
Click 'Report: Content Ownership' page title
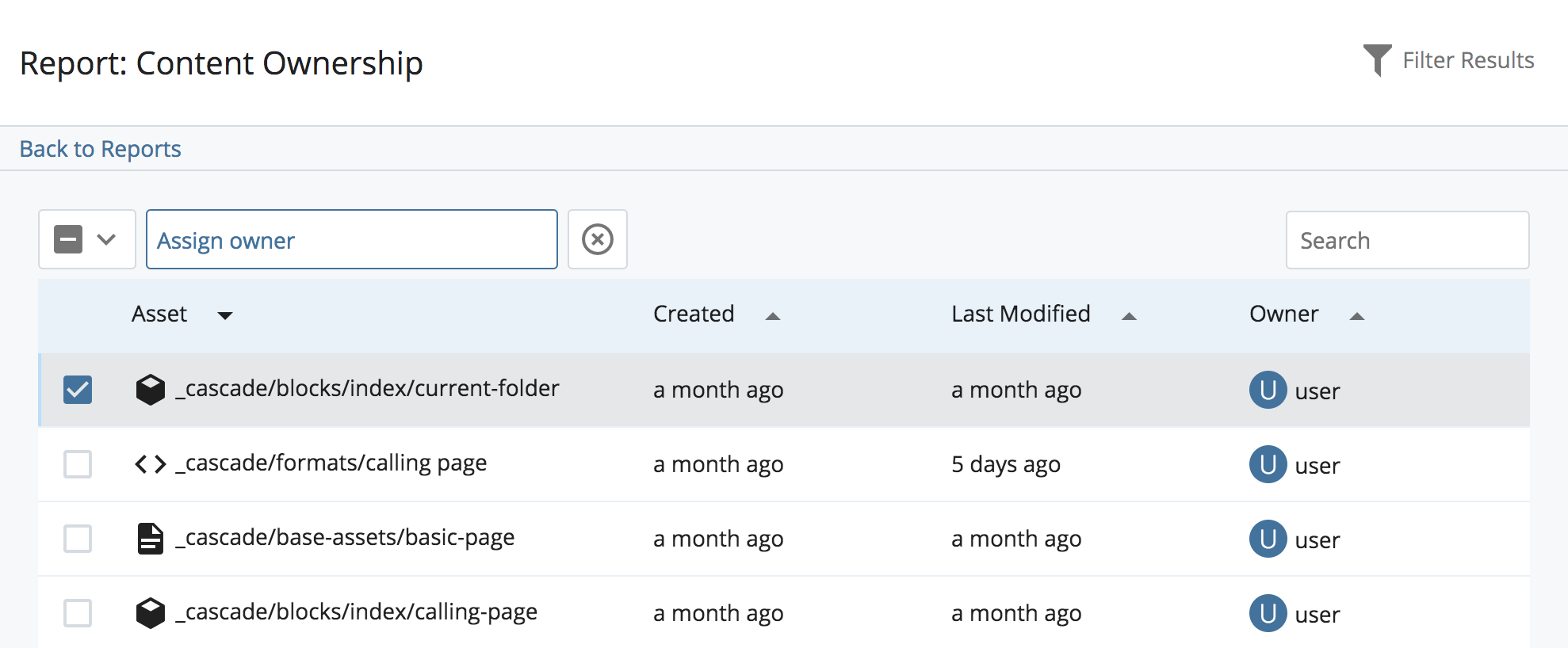pyautogui.click(x=221, y=63)
